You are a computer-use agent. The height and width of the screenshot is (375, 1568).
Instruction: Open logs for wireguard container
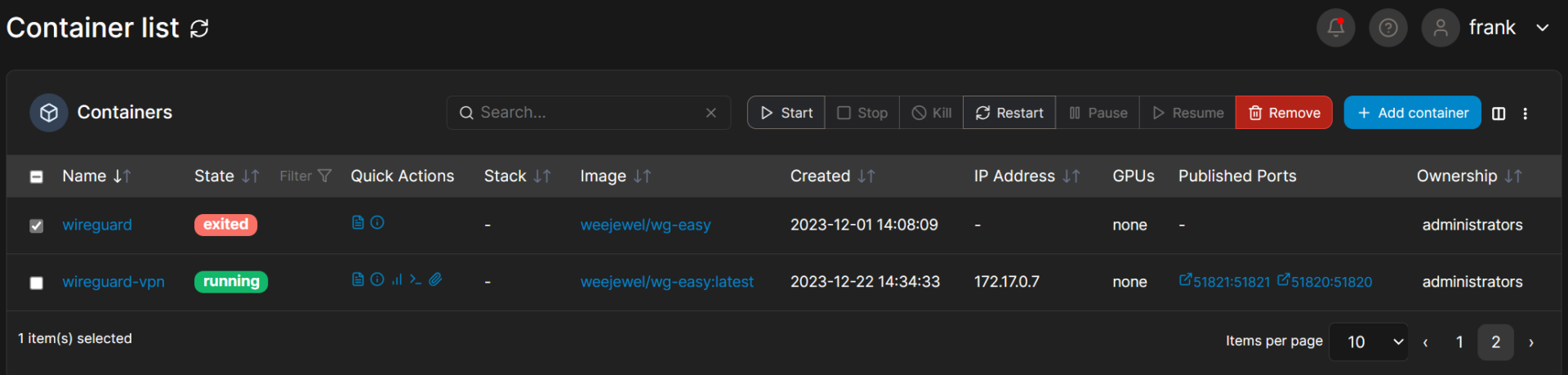click(x=358, y=222)
